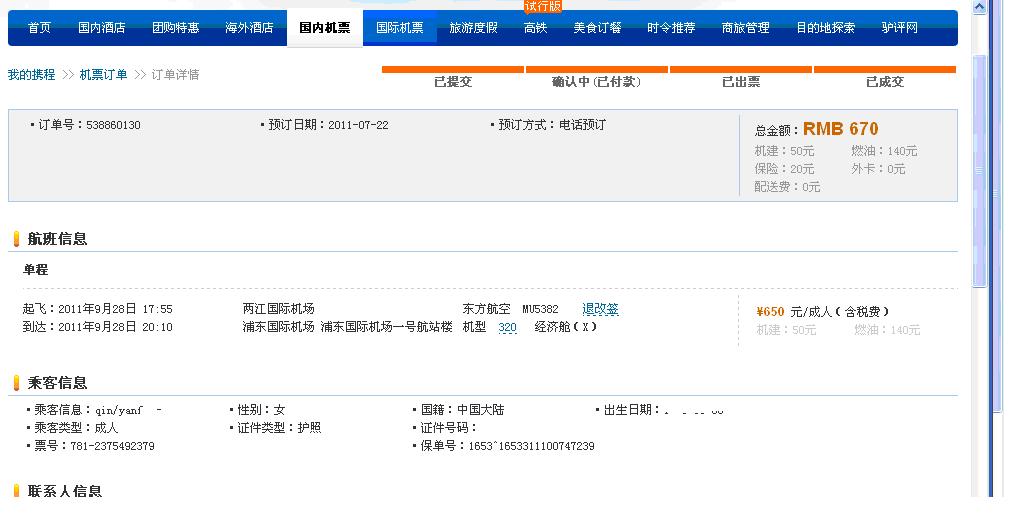The height and width of the screenshot is (531, 1024).
Task: Open the 美食订餐 section
Action: (597, 28)
